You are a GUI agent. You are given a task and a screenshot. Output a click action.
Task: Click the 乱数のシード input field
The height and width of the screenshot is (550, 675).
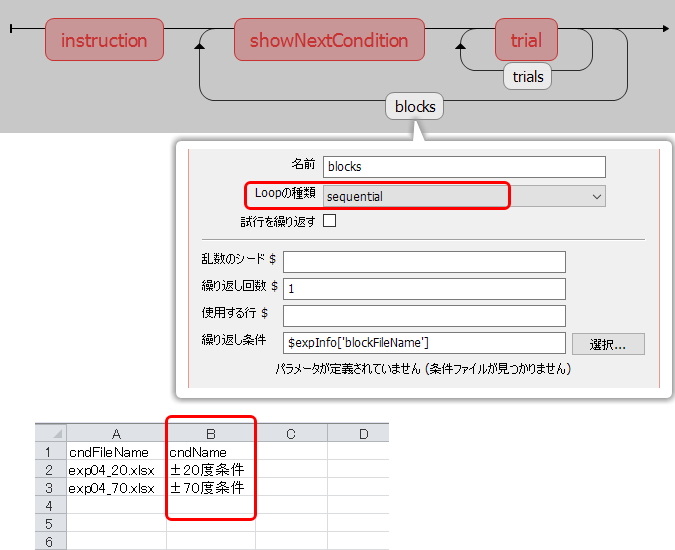[424, 262]
